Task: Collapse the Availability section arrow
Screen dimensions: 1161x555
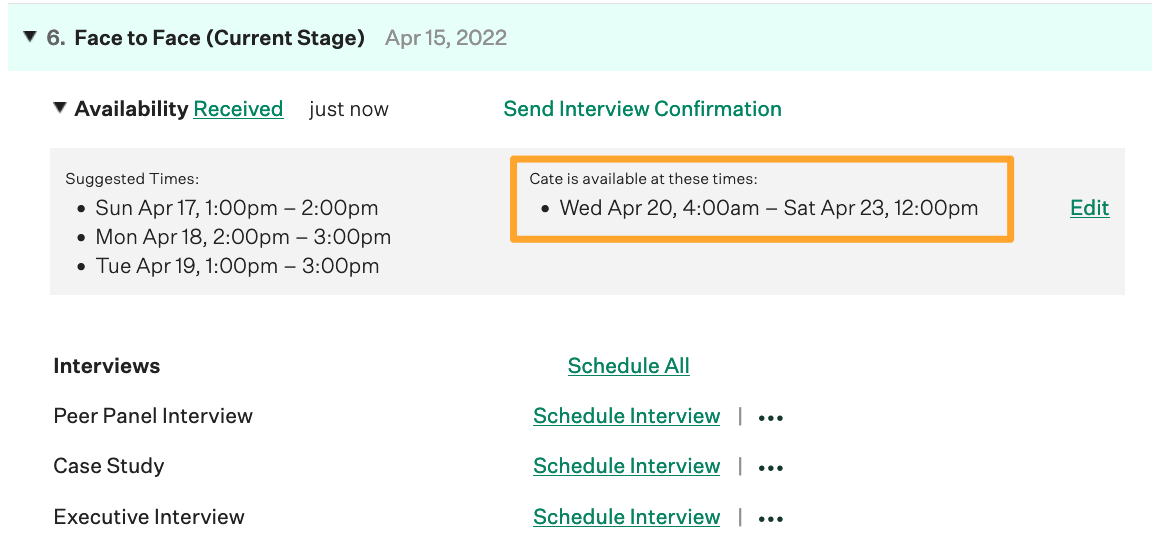Action: 61,108
